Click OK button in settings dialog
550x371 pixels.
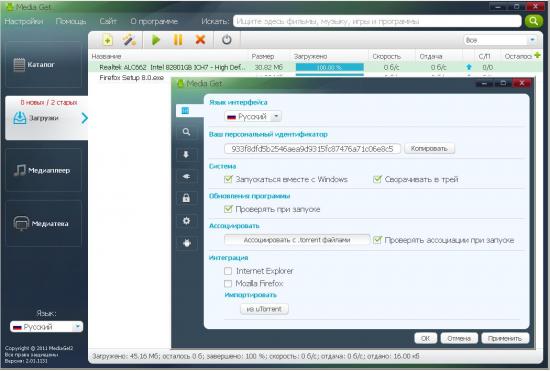tap(425, 338)
